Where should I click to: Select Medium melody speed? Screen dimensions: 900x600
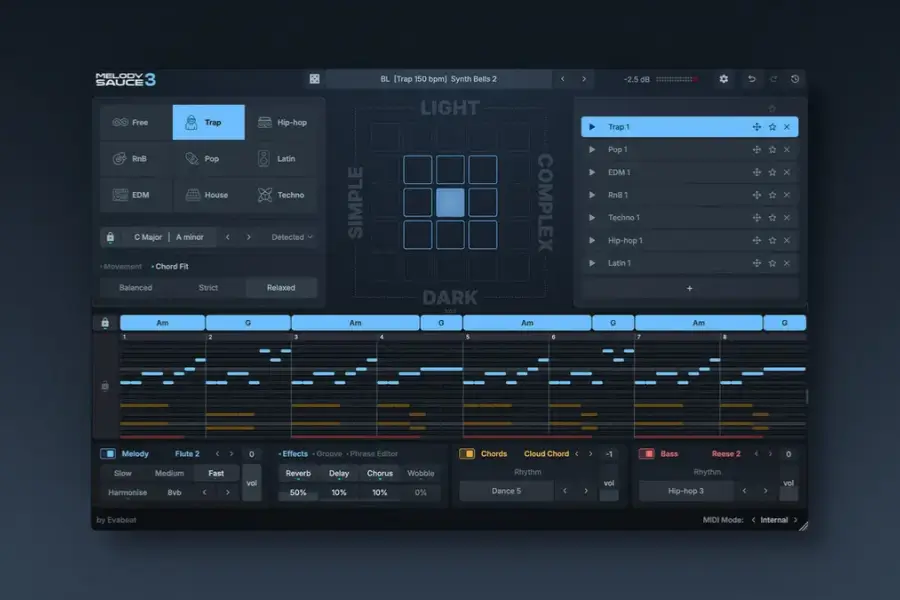[x=169, y=473]
